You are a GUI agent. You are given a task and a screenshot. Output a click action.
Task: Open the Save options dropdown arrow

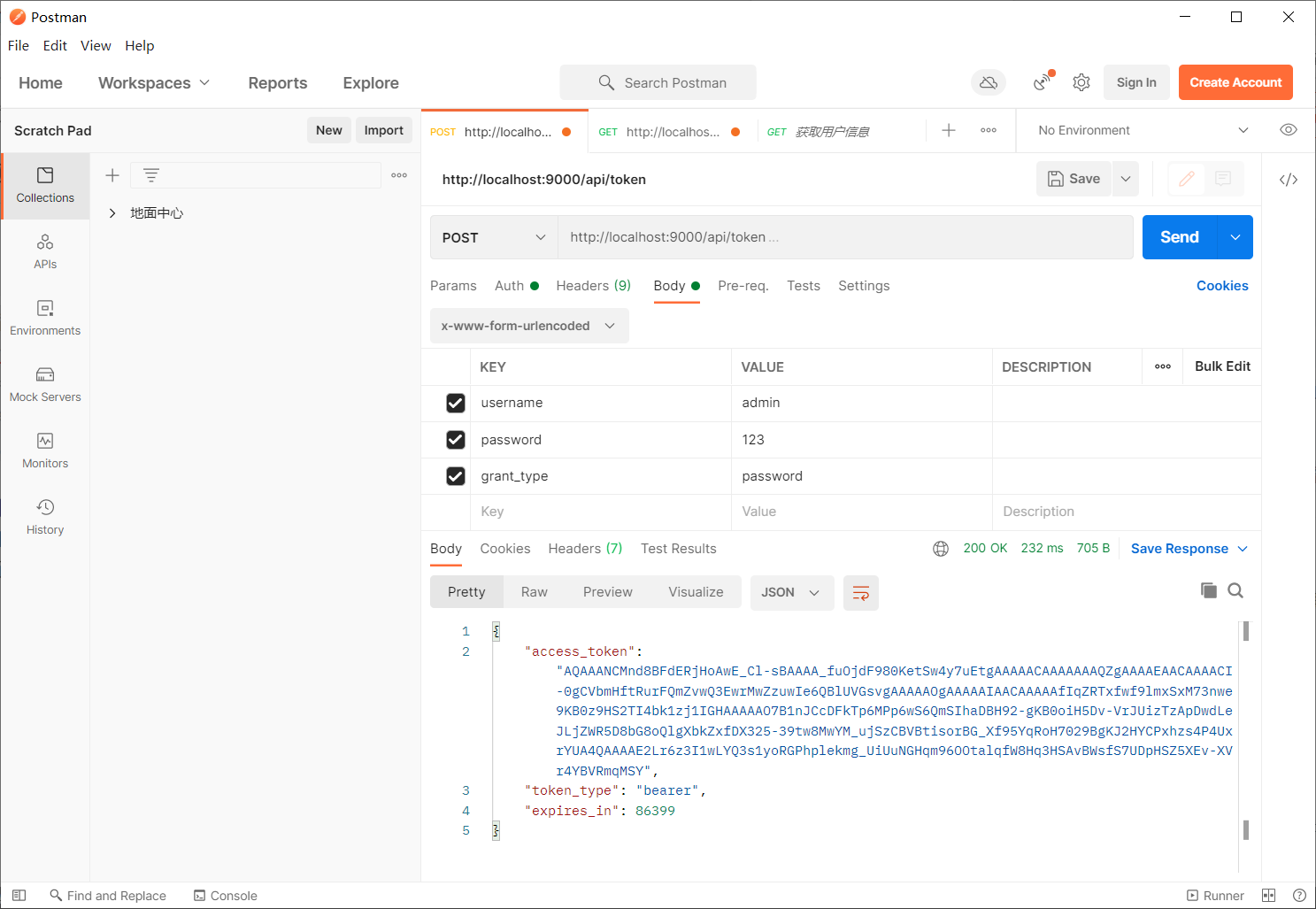click(x=1126, y=179)
